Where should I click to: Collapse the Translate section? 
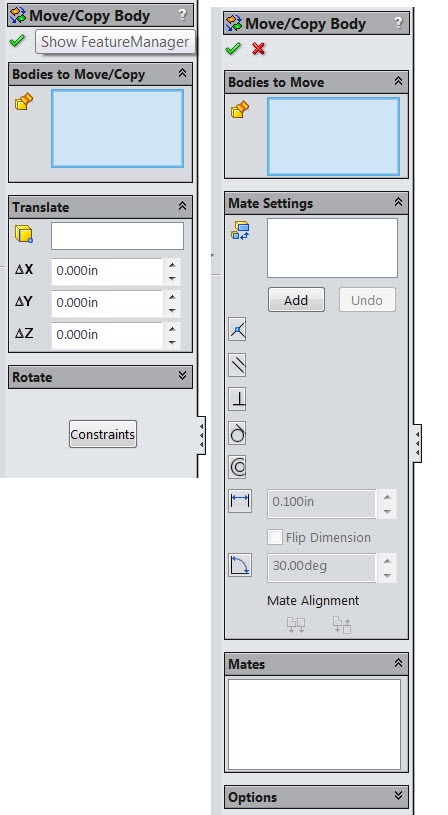(x=182, y=206)
